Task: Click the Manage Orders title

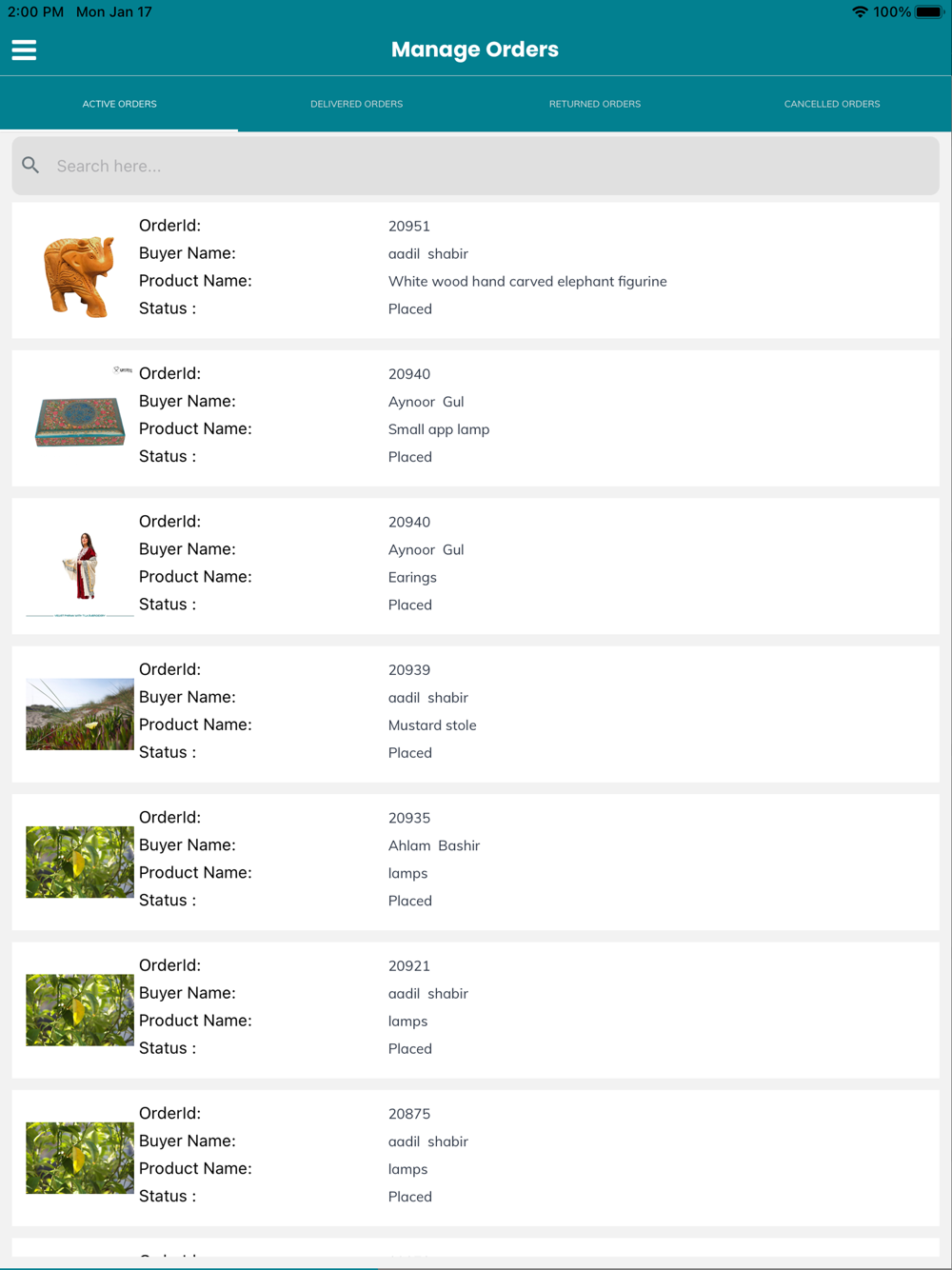Action: click(x=475, y=50)
